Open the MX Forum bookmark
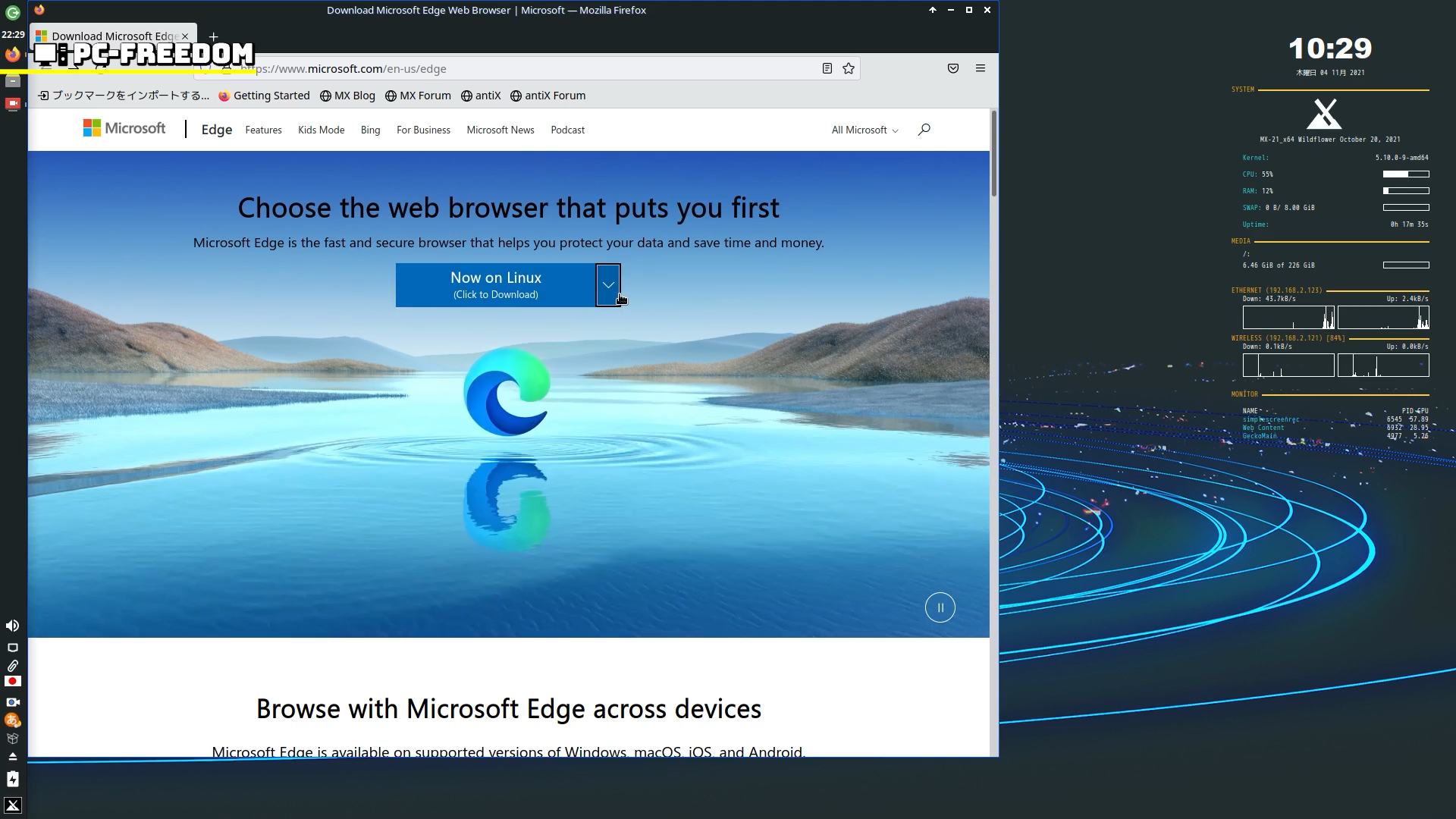This screenshot has height=819, width=1456. 418,96
